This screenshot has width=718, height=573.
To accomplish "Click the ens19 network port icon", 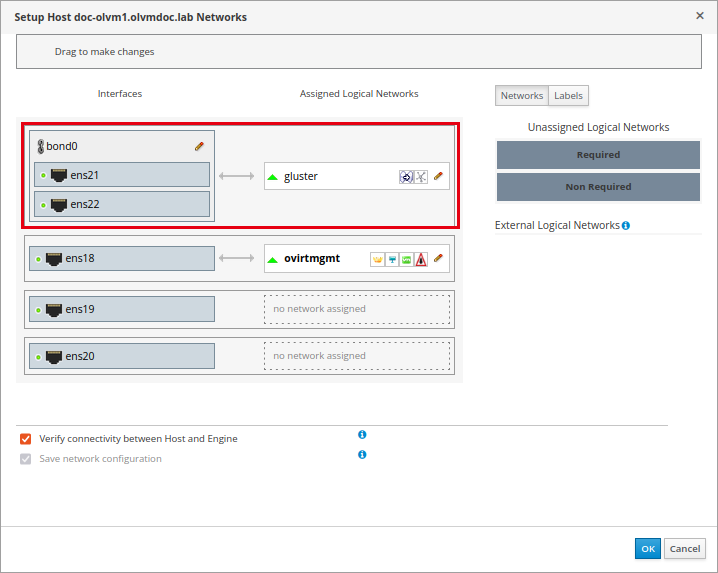I will 54,310.
